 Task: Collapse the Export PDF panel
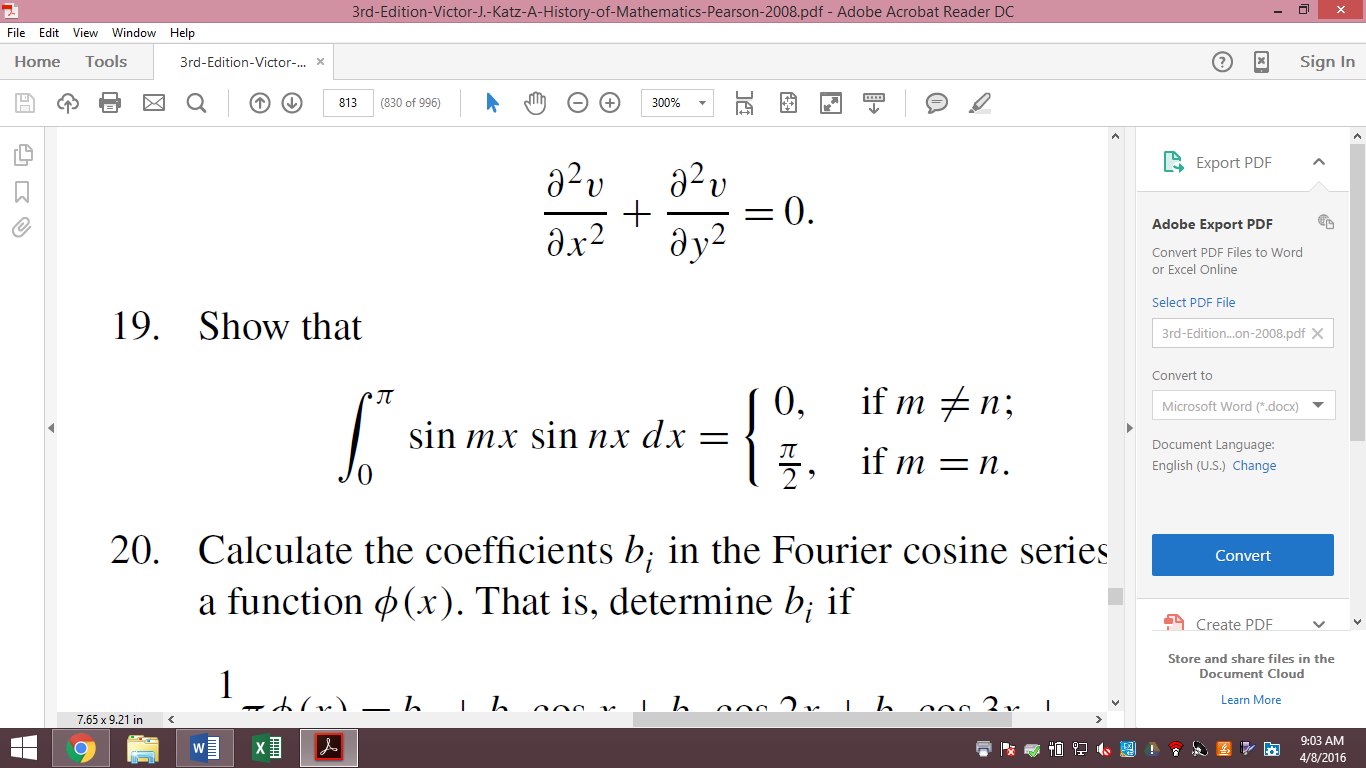pyautogui.click(x=1318, y=161)
